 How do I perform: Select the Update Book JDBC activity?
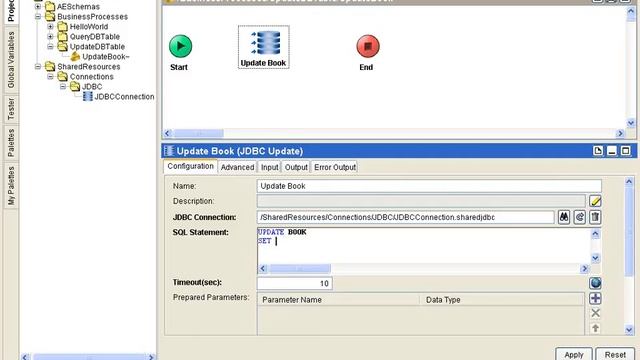[x=264, y=47]
